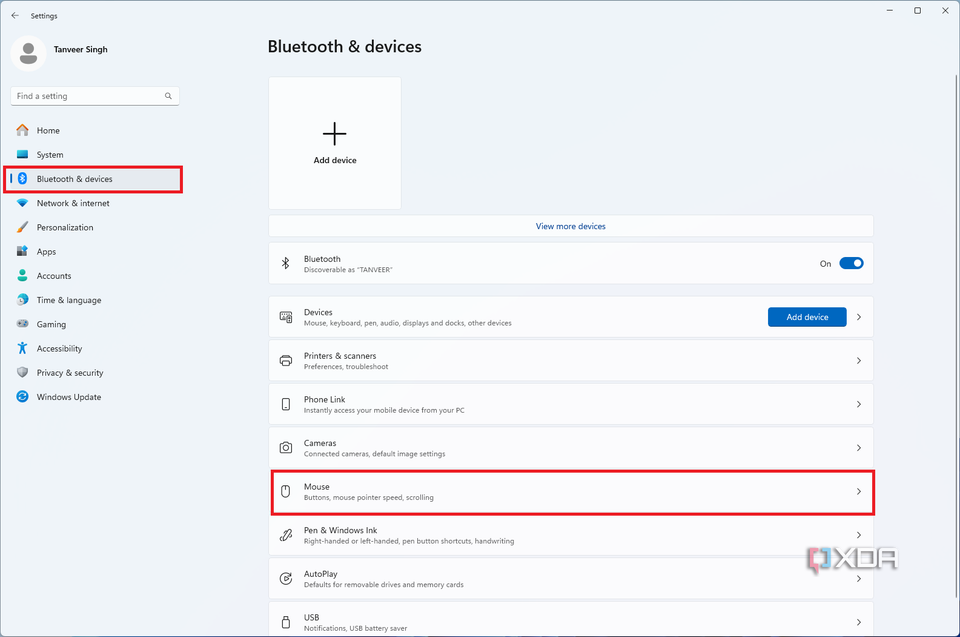
Task: Click the Pen & Windows Ink pen icon
Action: [x=286, y=535]
